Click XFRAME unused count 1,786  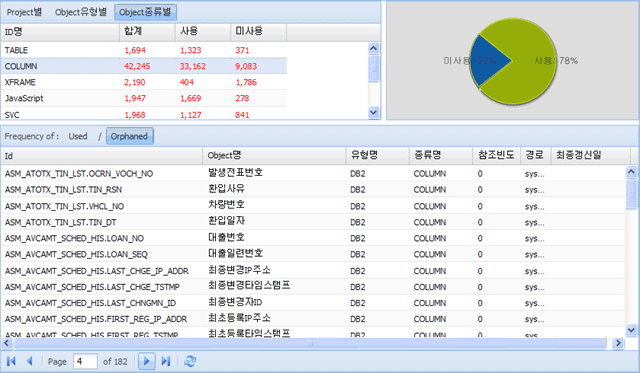coord(246,82)
